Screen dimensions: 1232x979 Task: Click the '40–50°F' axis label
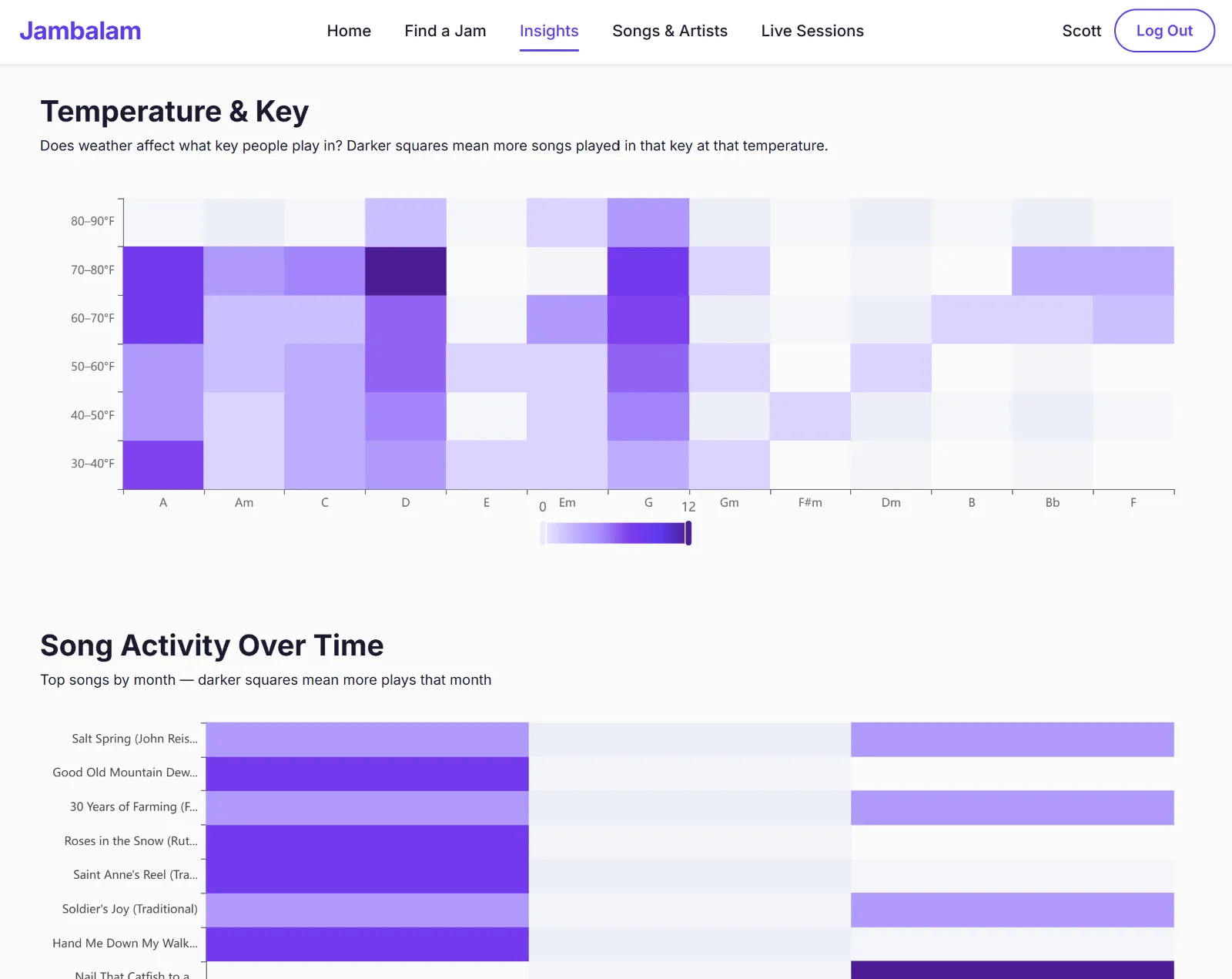tap(92, 415)
